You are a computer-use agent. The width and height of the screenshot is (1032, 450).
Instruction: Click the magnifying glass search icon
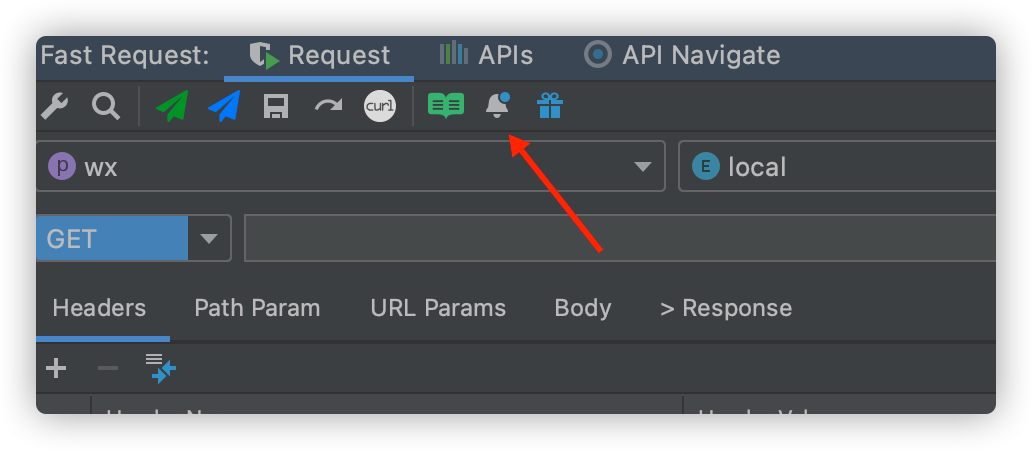tap(105, 105)
